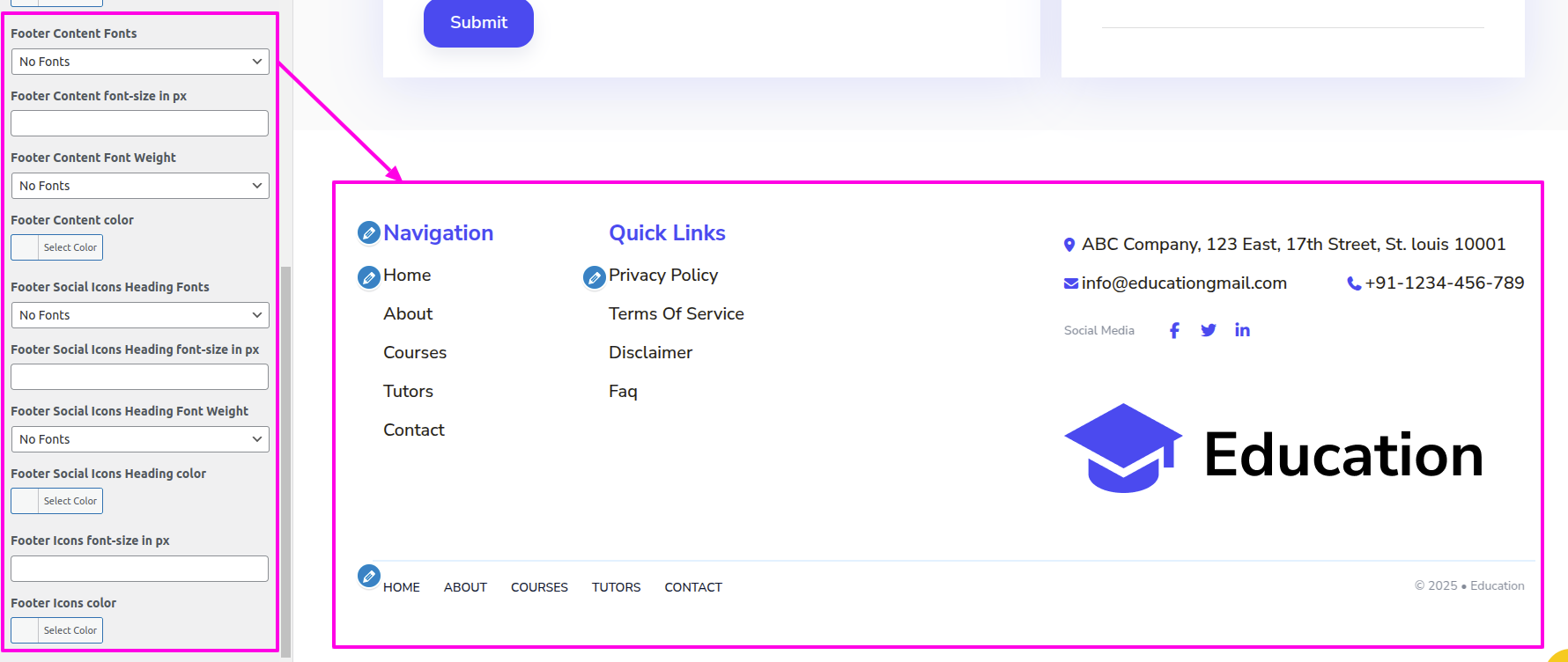
Task: Select TUTORS in the bottom footer menu
Action: click(x=616, y=587)
